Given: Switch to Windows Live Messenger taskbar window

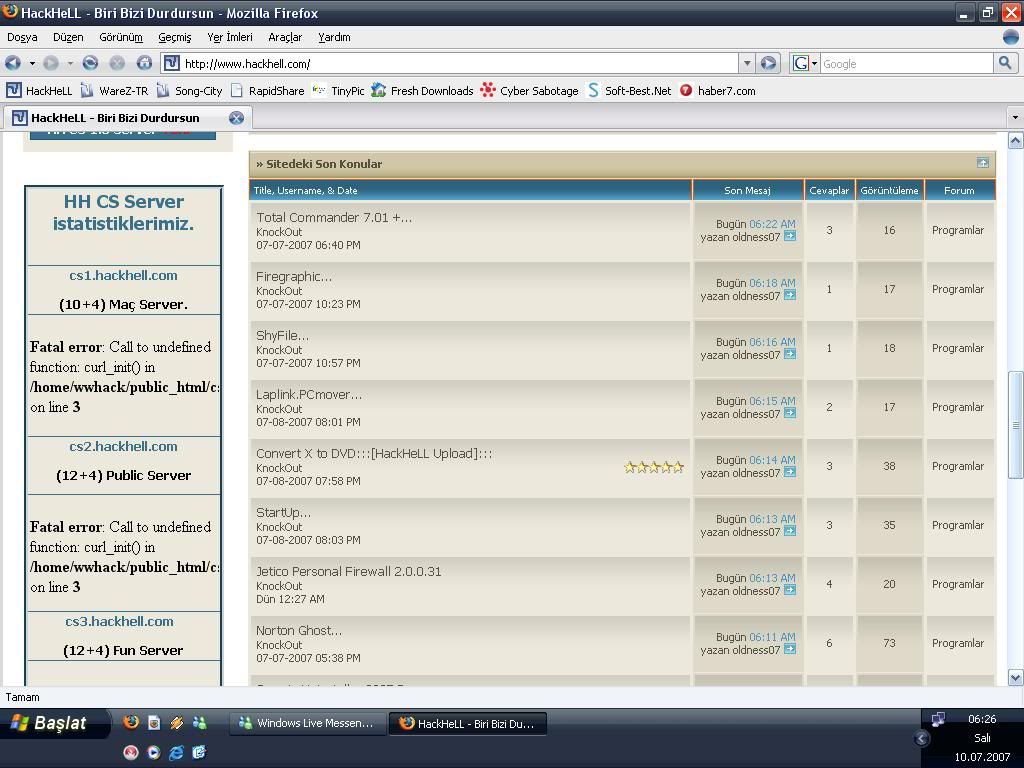Looking at the screenshot, I should pos(306,723).
